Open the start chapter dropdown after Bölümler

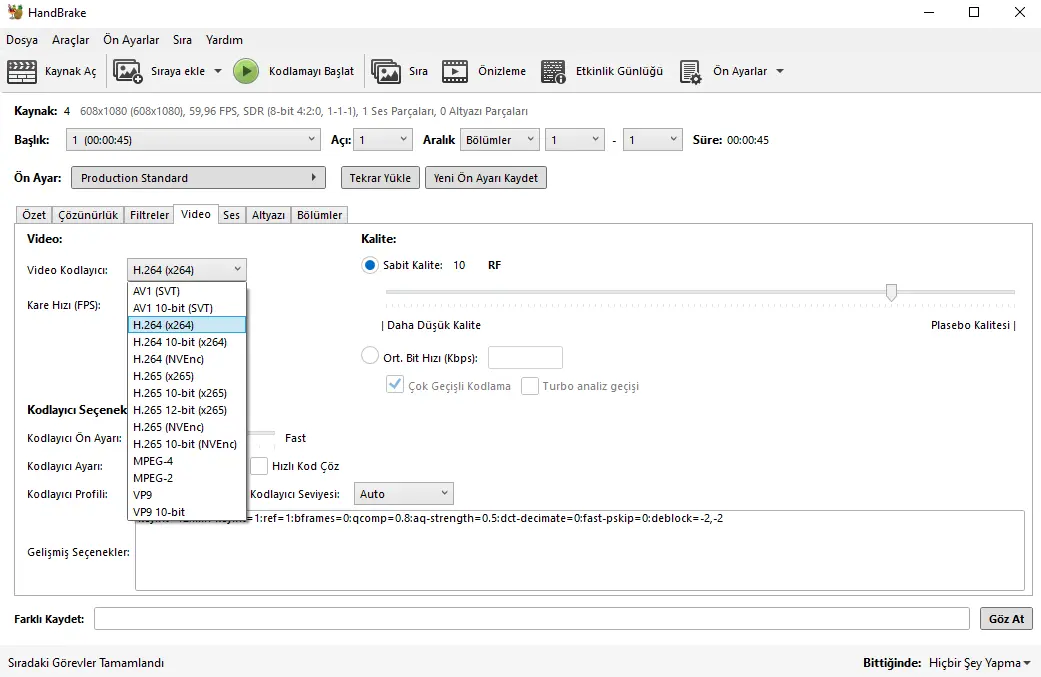coord(575,139)
